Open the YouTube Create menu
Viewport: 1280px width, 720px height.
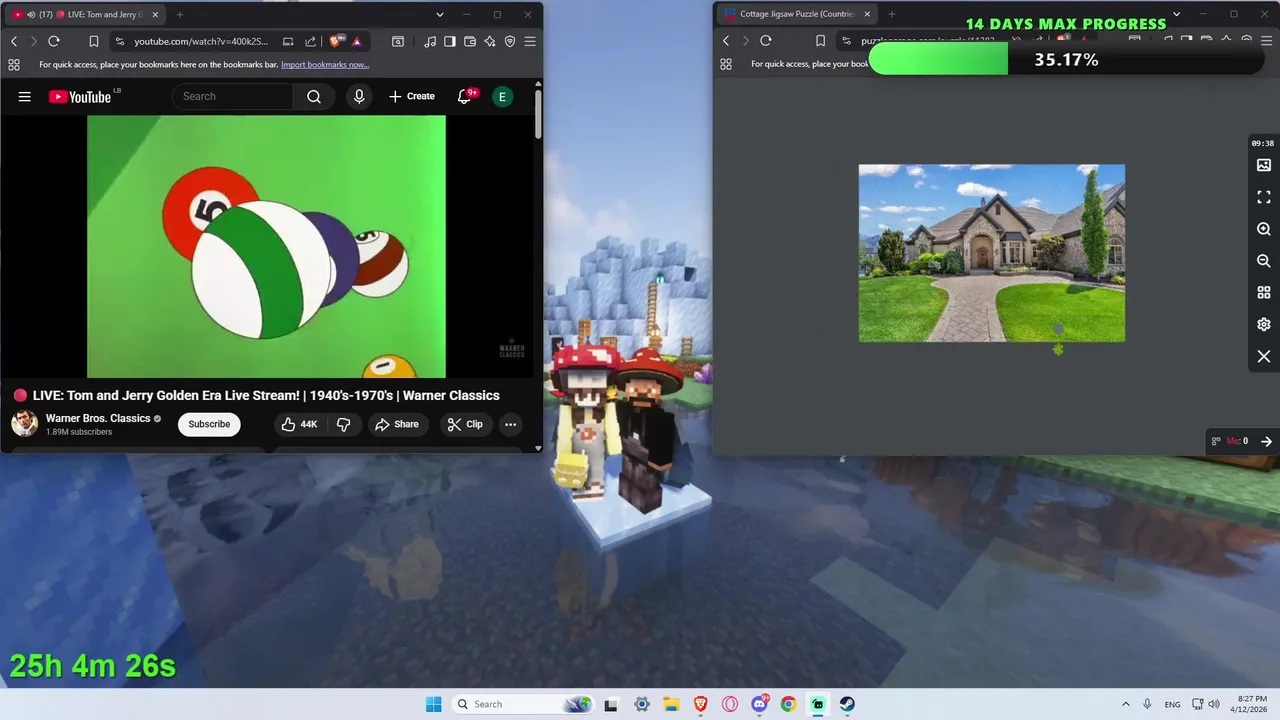pyautogui.click(x=412, y=96)
